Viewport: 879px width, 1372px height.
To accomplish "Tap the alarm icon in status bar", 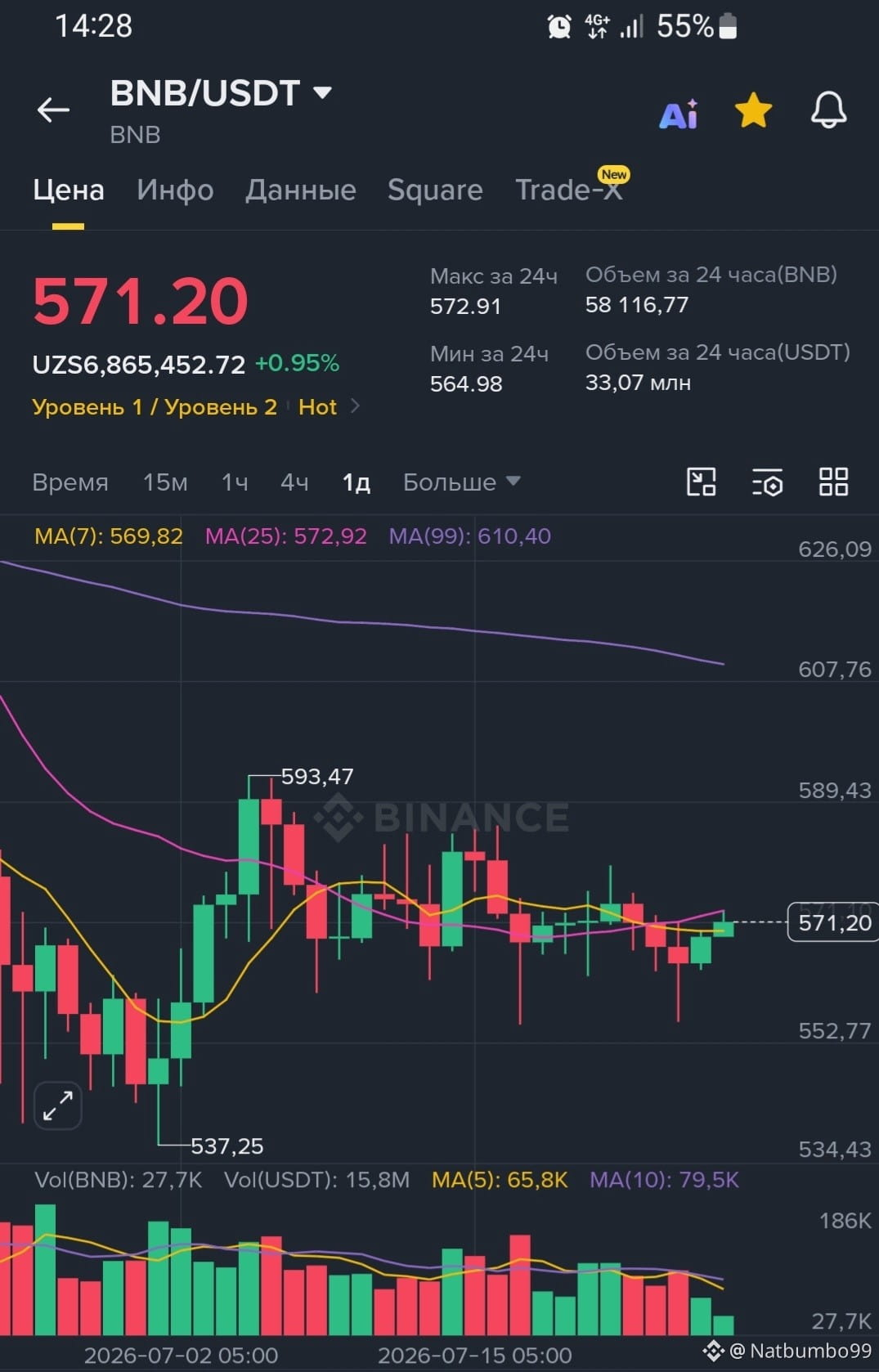I will pyautogui.click(x=559, y=27).
